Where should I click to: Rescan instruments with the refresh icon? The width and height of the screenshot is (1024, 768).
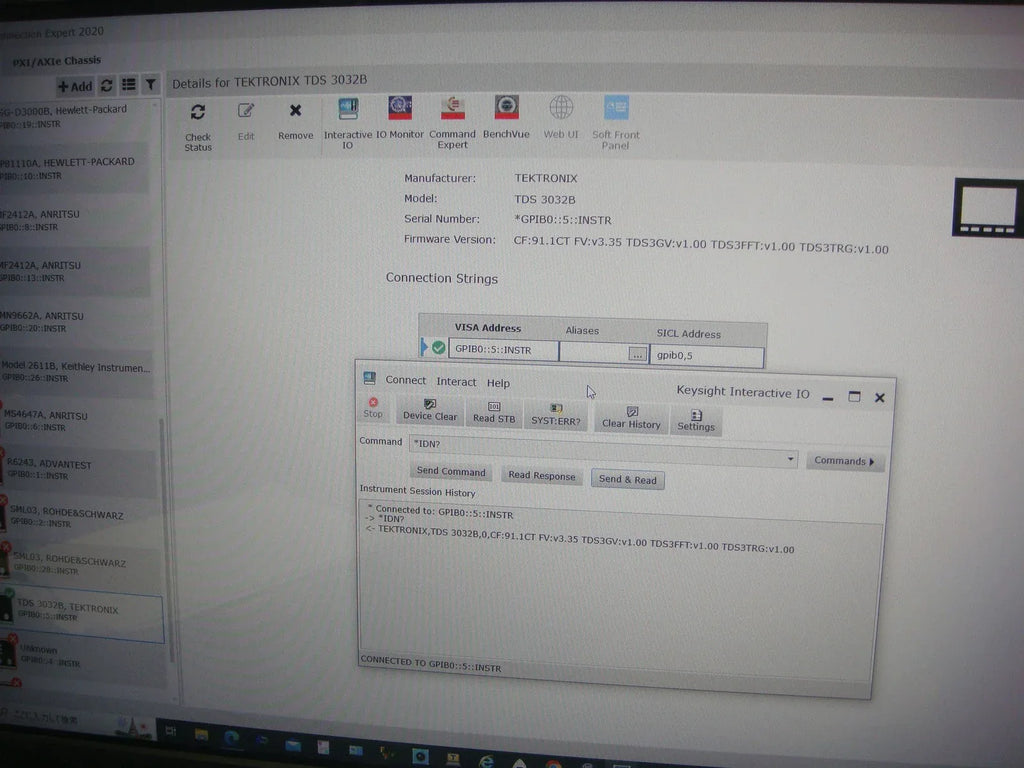tap(107, 86)
